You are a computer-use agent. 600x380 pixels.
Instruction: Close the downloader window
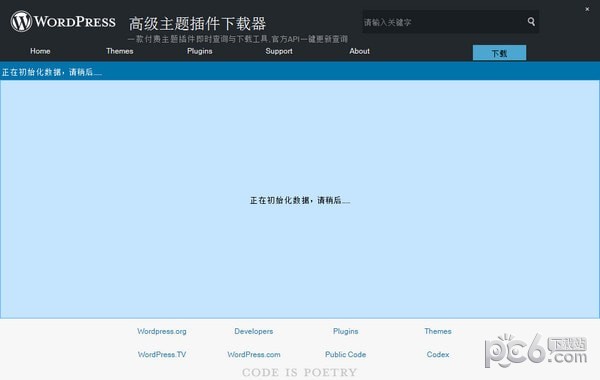click(587, 9)
